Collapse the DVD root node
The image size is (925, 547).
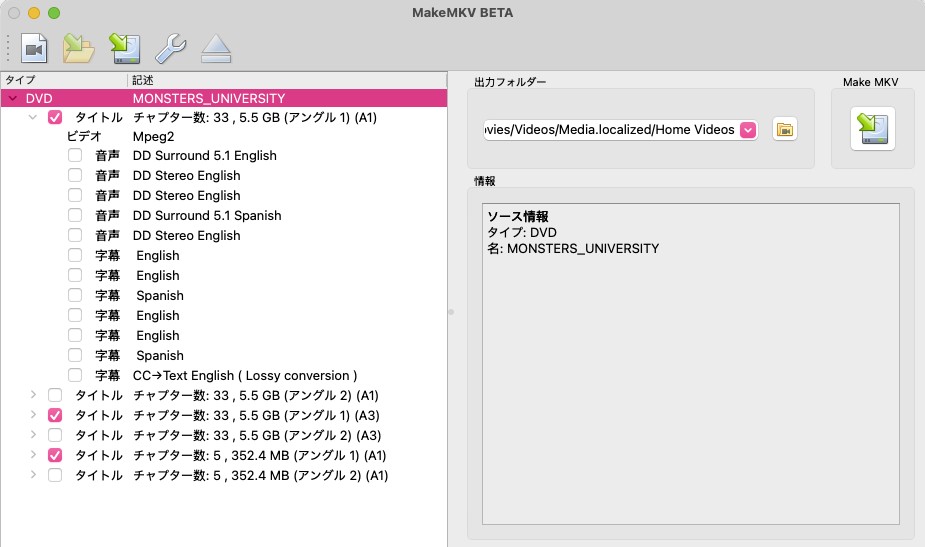[13, 99]
